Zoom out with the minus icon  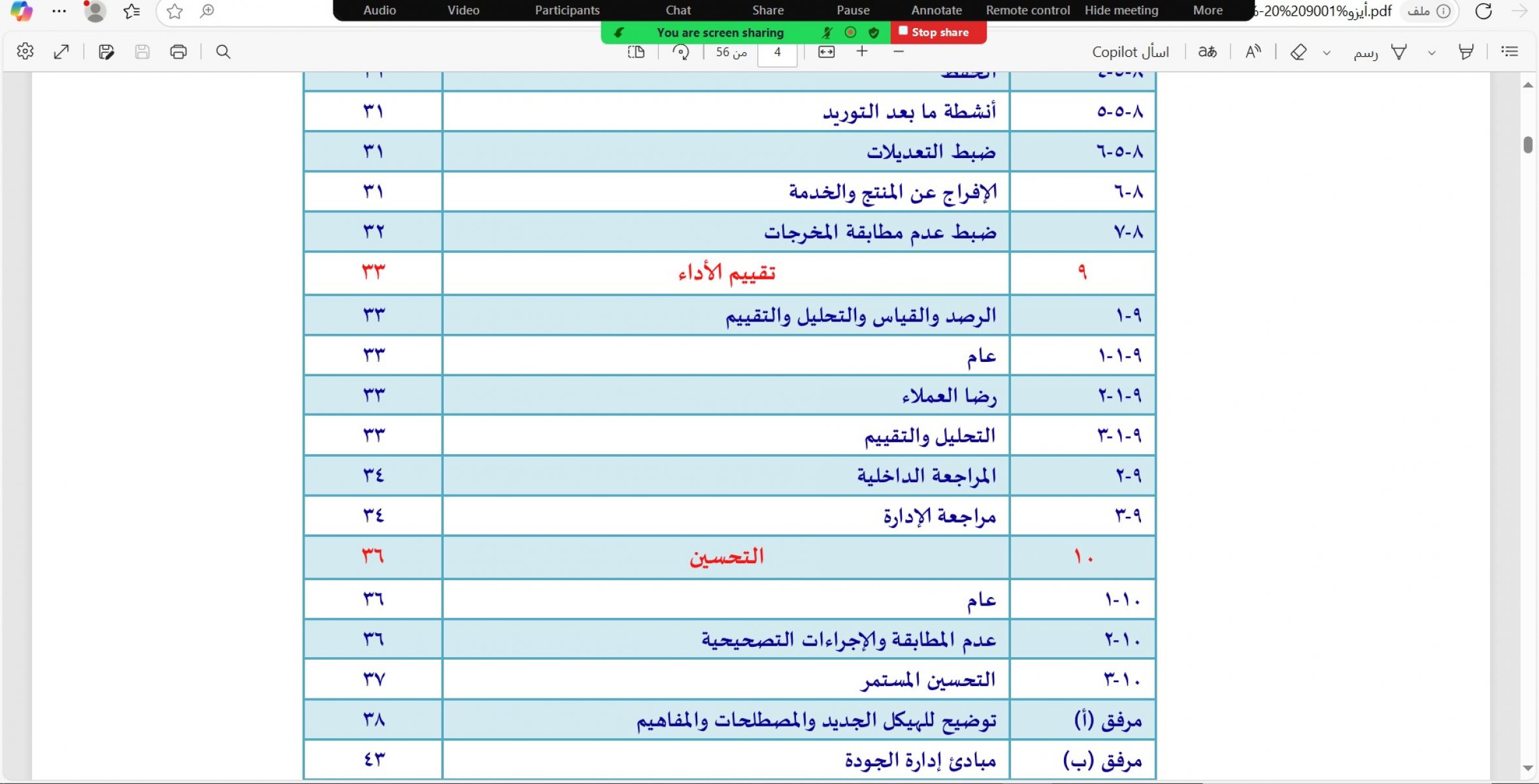coord(899,51)
